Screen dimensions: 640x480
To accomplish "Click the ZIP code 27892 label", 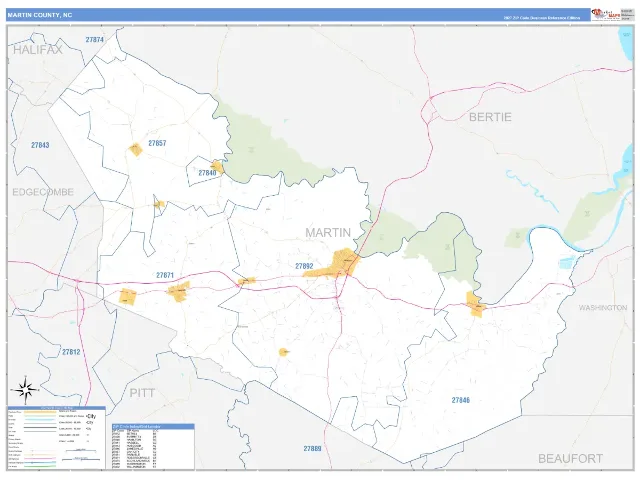I will (x=304, y=266).
